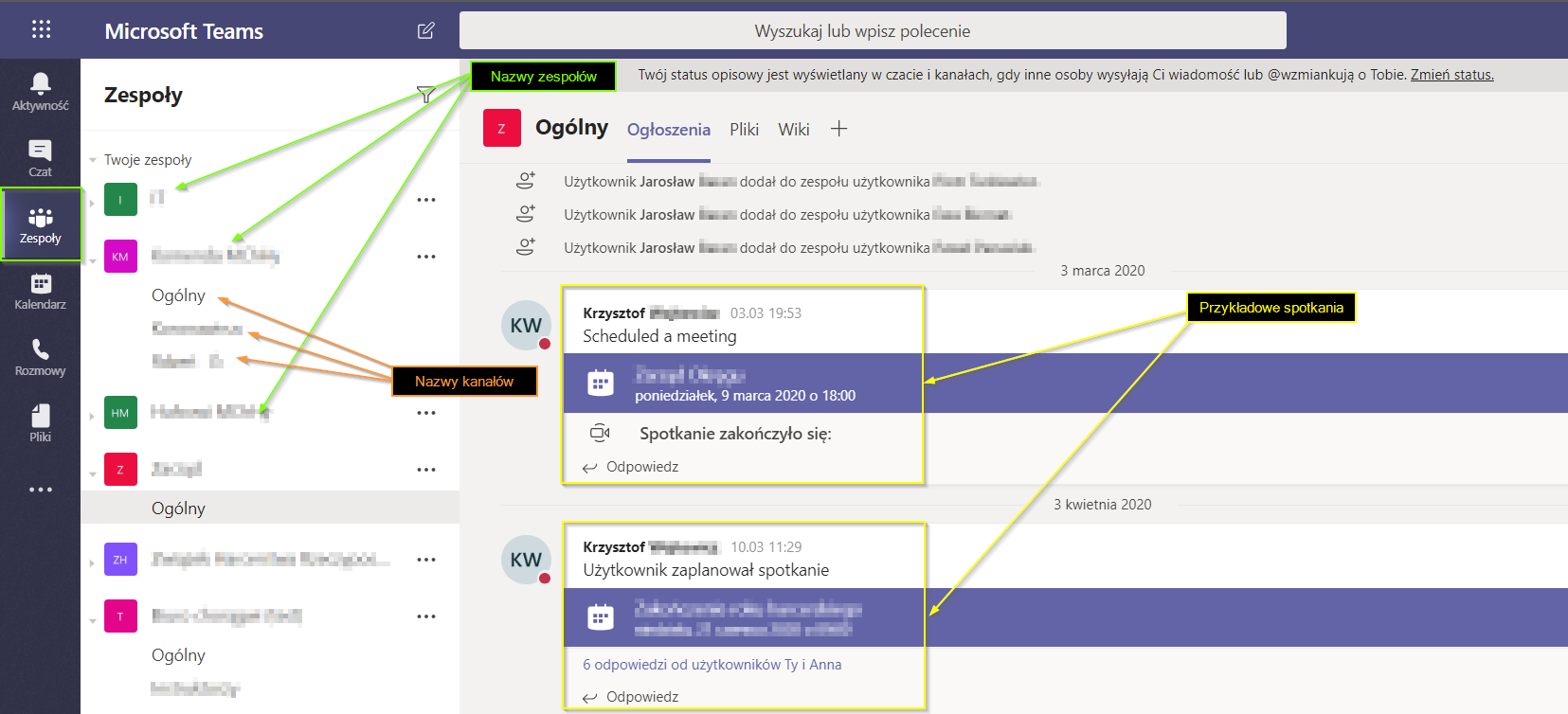Open more options for the pink T team
The width and height of the screenshot is (1568, 714).
(426, 616)
